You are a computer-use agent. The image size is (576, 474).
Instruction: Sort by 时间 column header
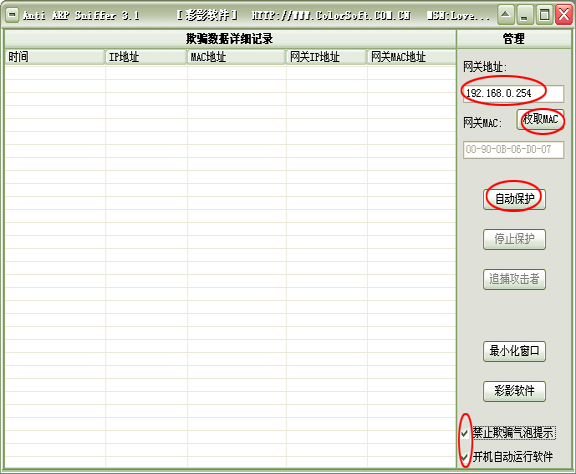coord(55,57)
